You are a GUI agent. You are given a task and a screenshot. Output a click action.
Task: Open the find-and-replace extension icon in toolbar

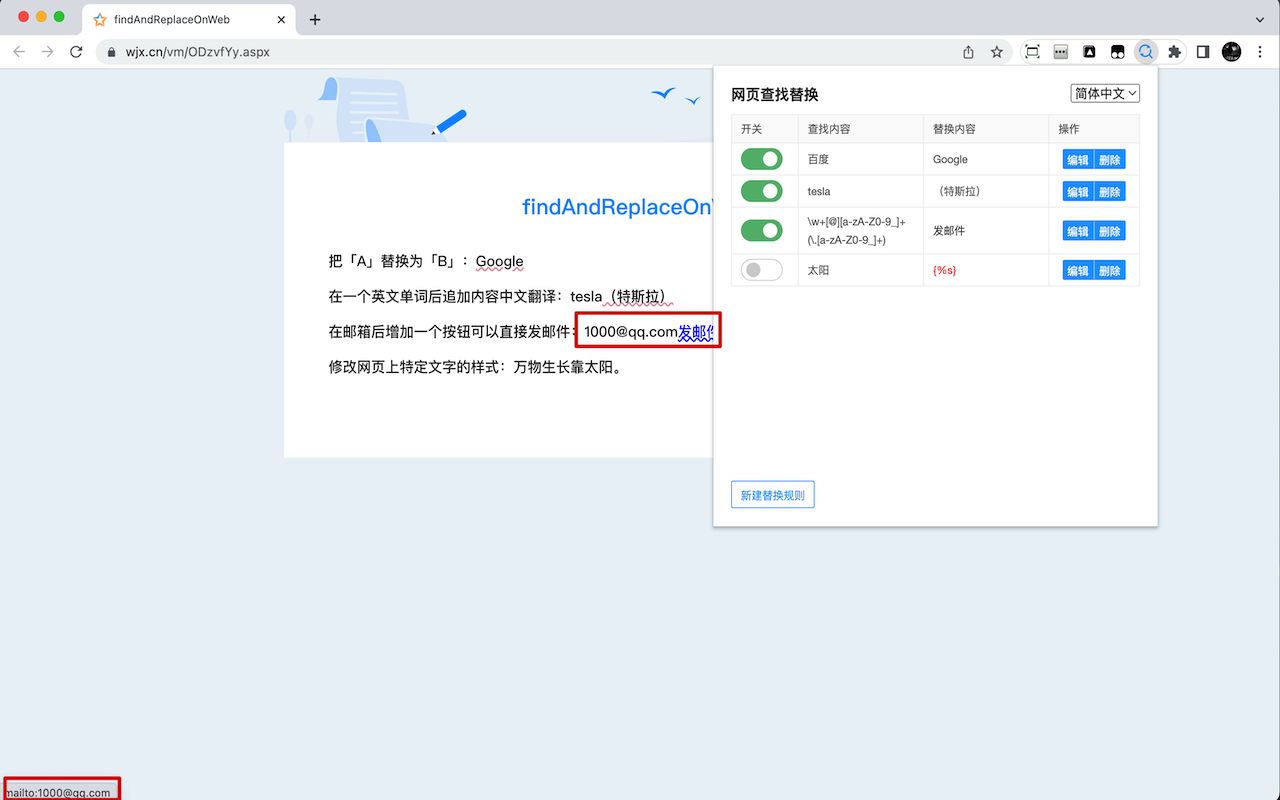tap(1146, 51)
